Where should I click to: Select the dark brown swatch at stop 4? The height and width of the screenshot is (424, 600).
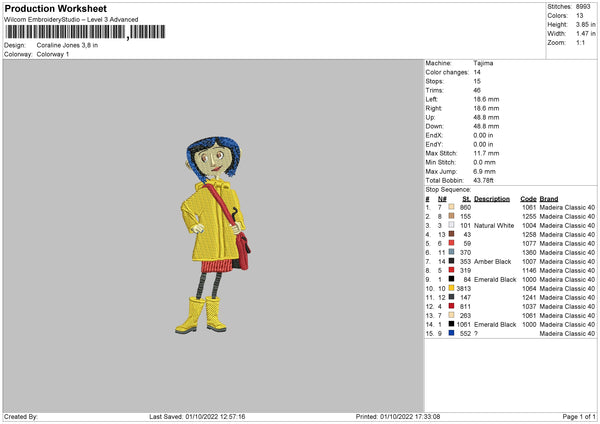(452, 234)
